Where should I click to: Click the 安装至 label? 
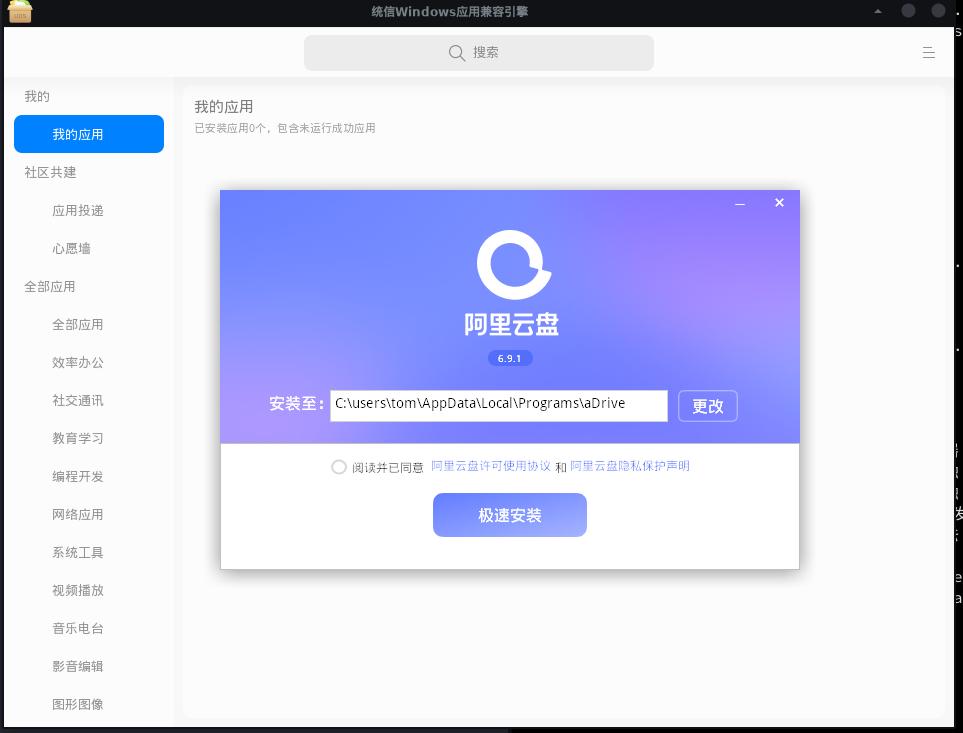point(297,403)
